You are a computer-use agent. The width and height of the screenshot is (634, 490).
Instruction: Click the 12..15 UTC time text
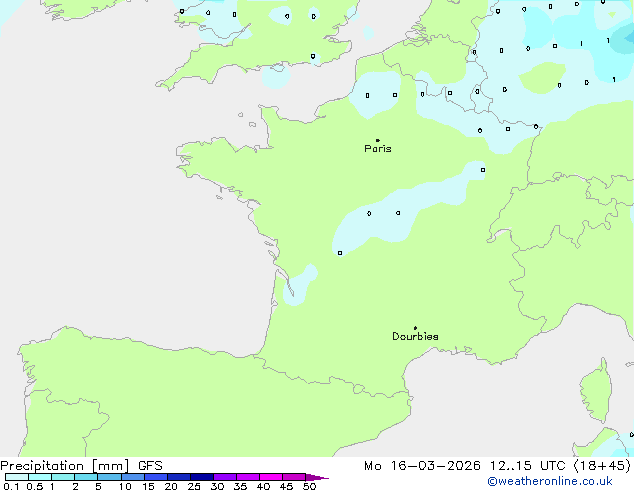coord(524,466)
